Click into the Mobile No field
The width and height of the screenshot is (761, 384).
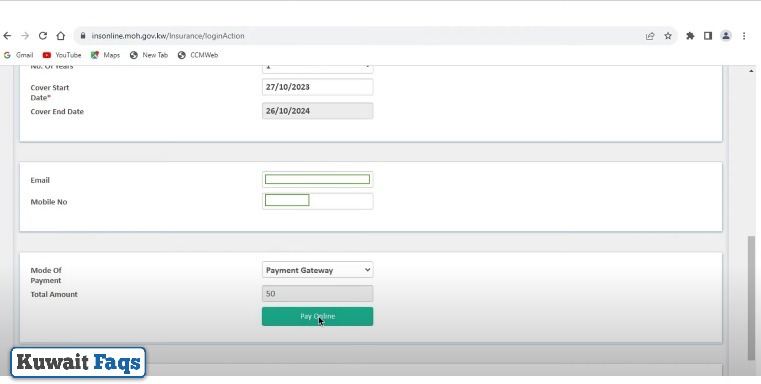317,201
